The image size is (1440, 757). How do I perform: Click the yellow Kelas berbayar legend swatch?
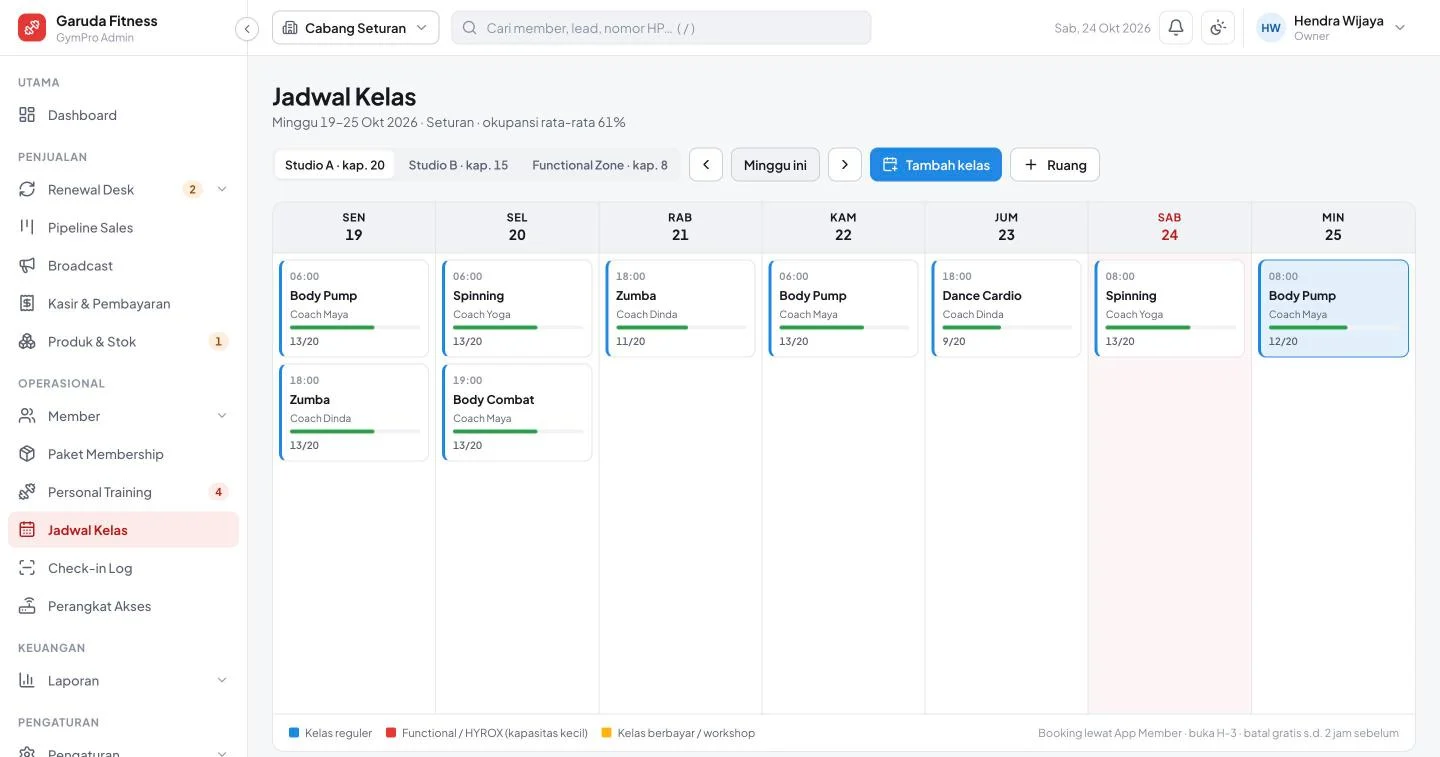(x=607, y=733)
